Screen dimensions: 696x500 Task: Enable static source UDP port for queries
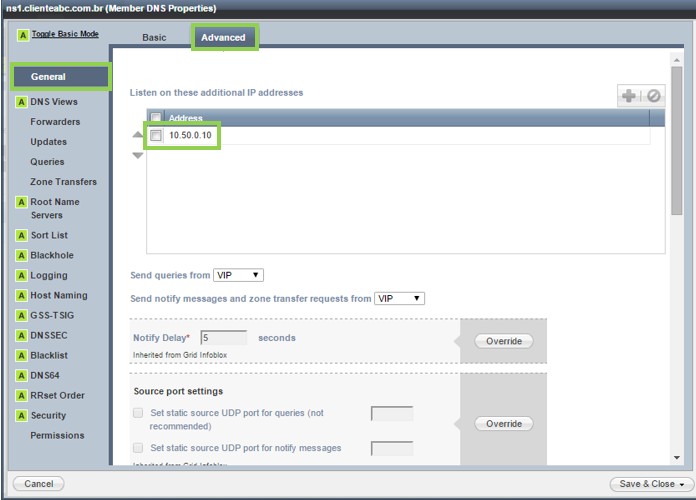[138, 413]
